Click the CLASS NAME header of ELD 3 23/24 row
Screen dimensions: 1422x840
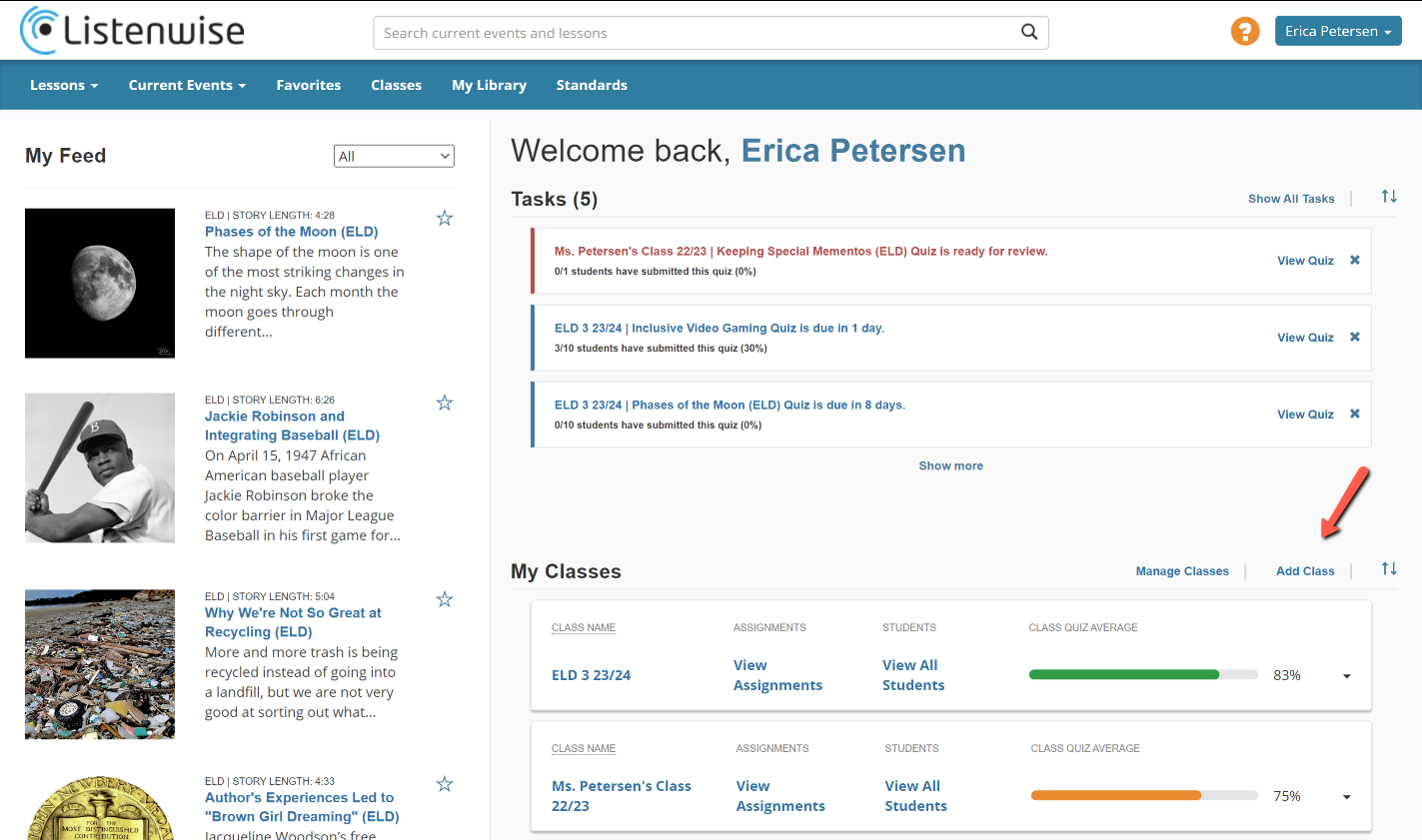pyautogui.click(x=584, y=627)
